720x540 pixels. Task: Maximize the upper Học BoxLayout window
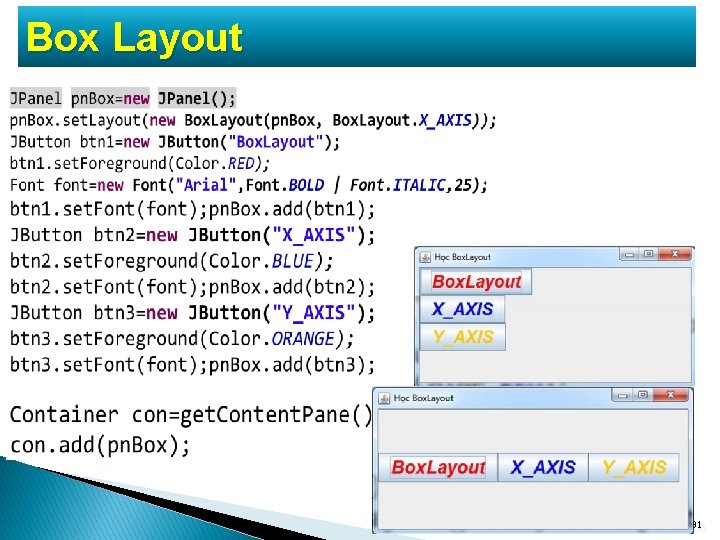648,254
